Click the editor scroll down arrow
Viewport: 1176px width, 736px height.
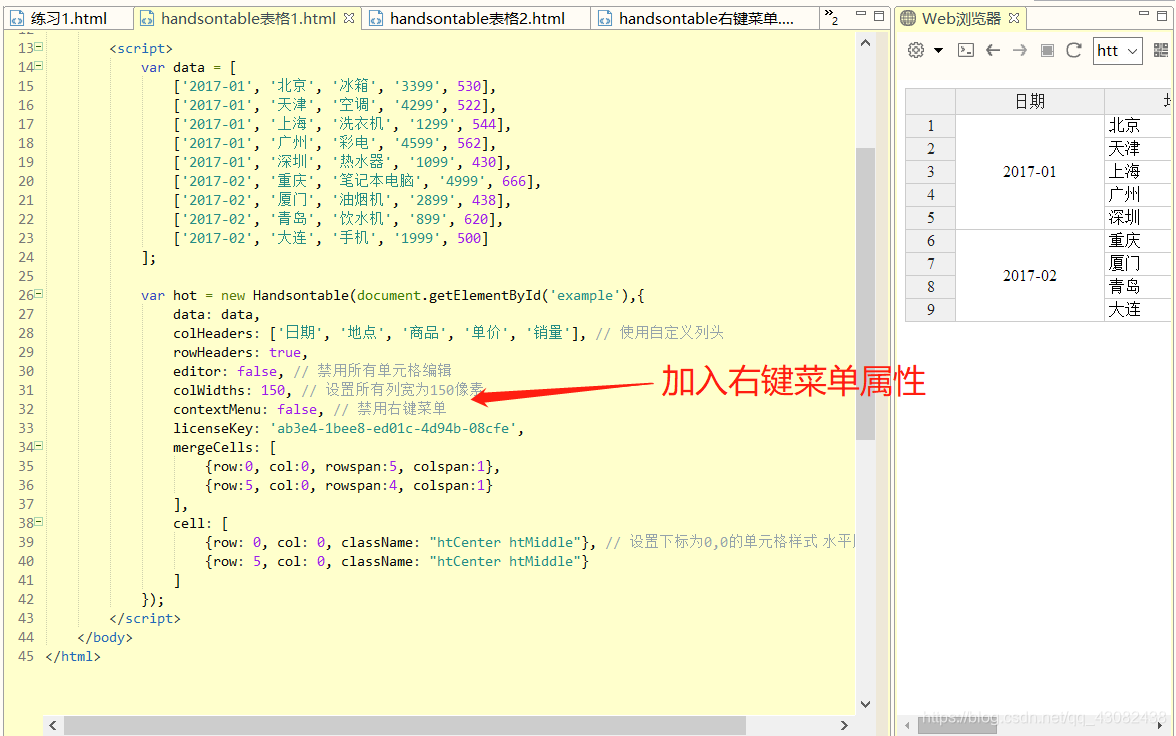click(866, 704)
